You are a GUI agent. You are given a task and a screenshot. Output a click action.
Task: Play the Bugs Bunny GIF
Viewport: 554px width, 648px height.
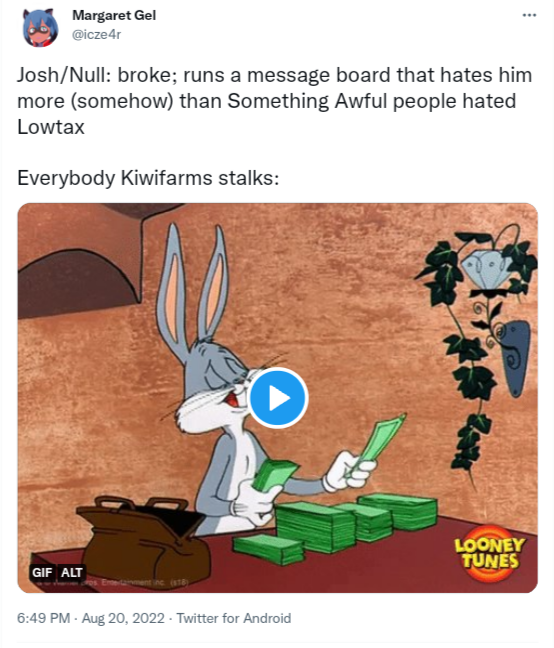(x=278, y=398)
